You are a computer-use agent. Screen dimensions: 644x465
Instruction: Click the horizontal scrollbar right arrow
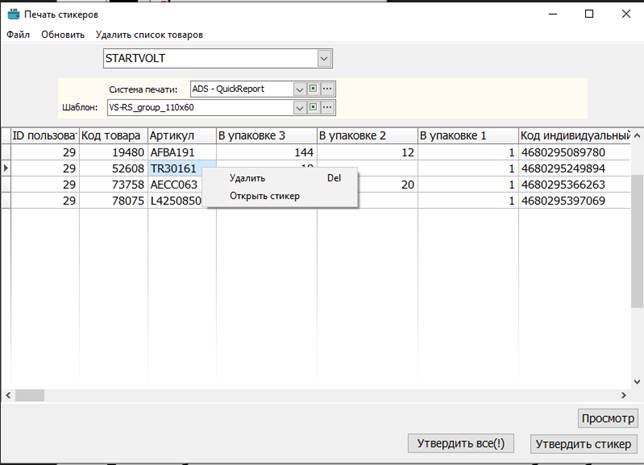point(624,395)
